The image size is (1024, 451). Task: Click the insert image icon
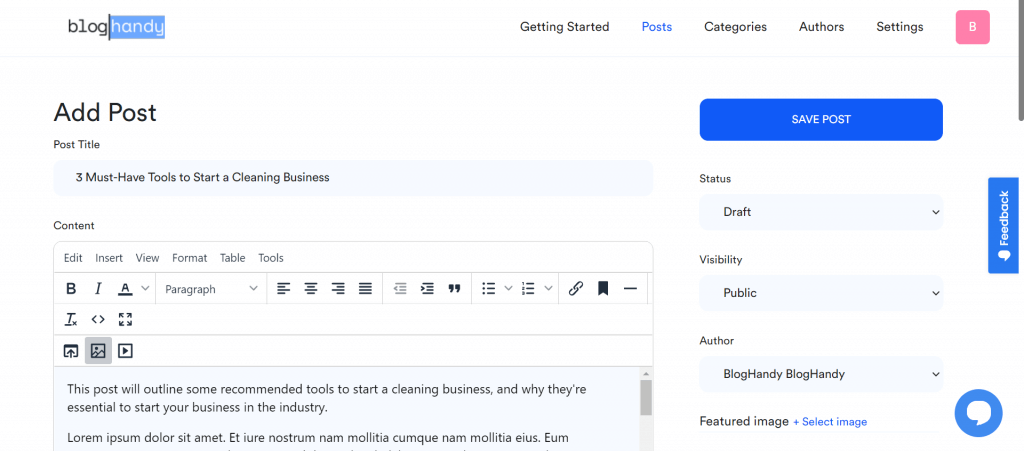(x=98, y=350)
